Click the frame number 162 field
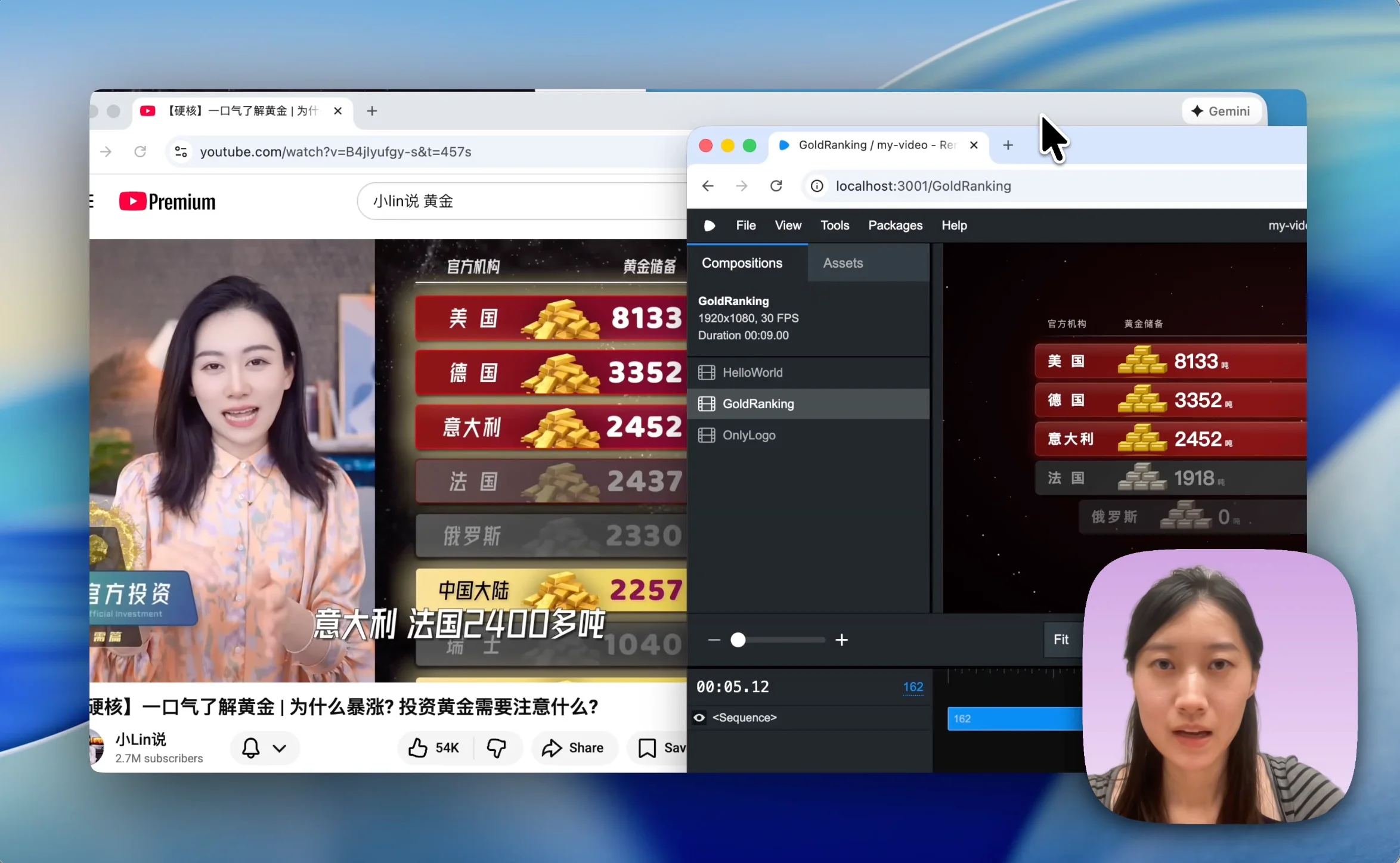Image resolution: width=1400 pixels, height=863 pixels. pos(913,686)
